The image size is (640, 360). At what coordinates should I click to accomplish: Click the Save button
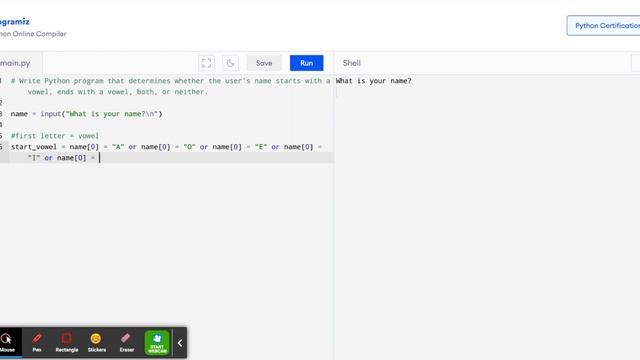click(264, 63)
